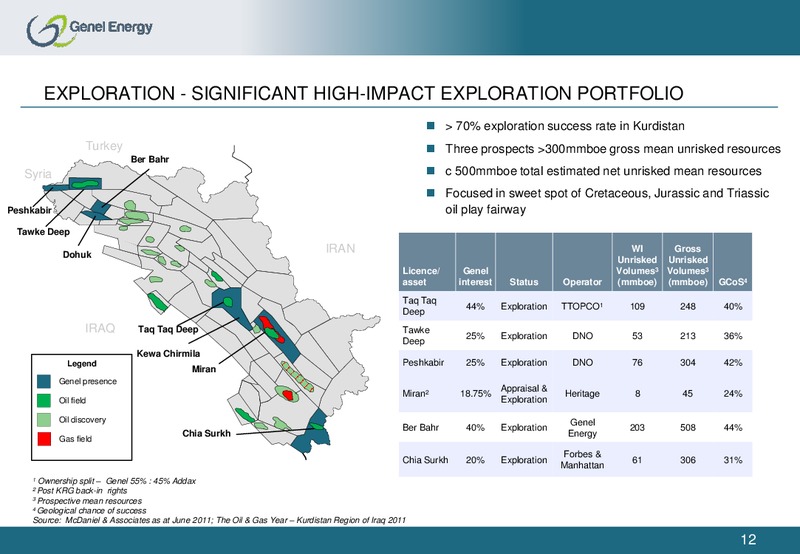
Task: Click the Ber Bahr map label
Action: (149, 159)
